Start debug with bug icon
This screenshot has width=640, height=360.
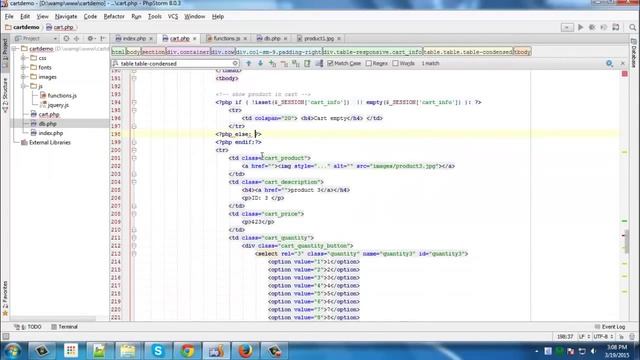click(x=592, y=27)
